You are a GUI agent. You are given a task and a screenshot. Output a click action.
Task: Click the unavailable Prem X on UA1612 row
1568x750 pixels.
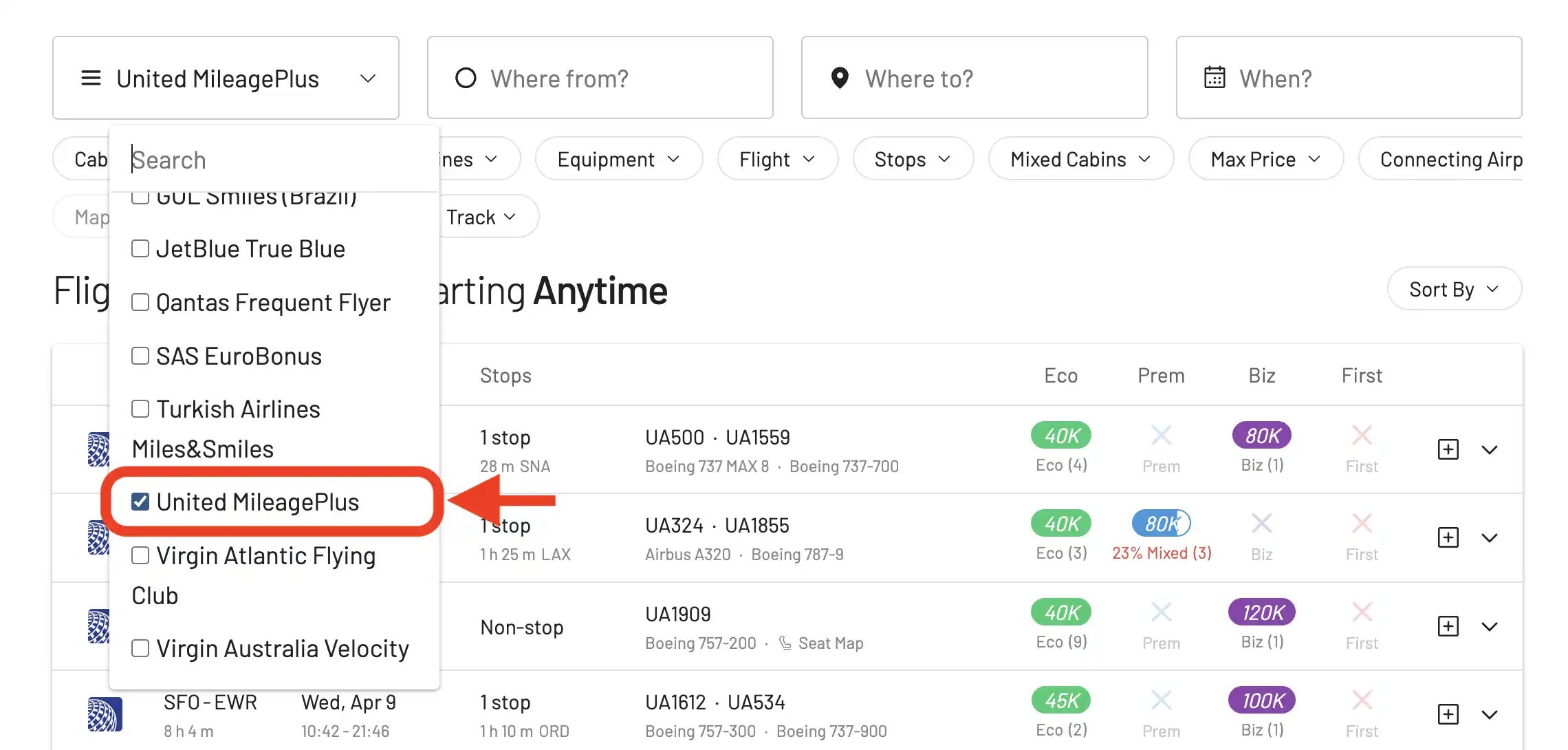coord(1162,700)
